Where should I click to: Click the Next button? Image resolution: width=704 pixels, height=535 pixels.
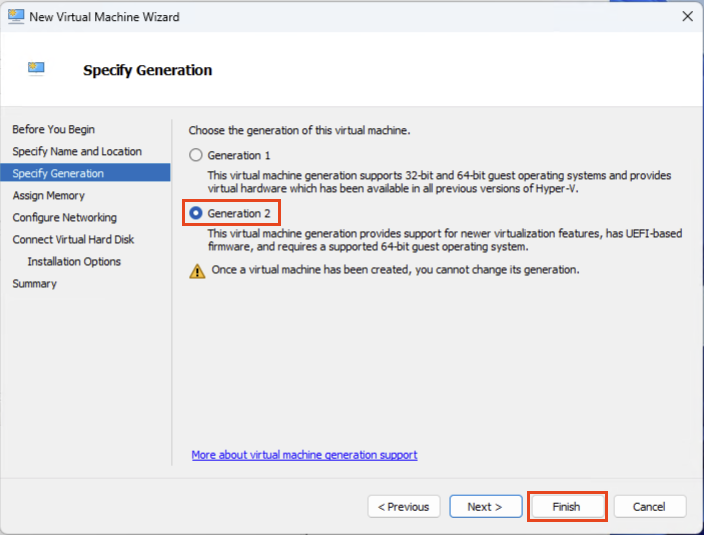(x=485, y=507)
